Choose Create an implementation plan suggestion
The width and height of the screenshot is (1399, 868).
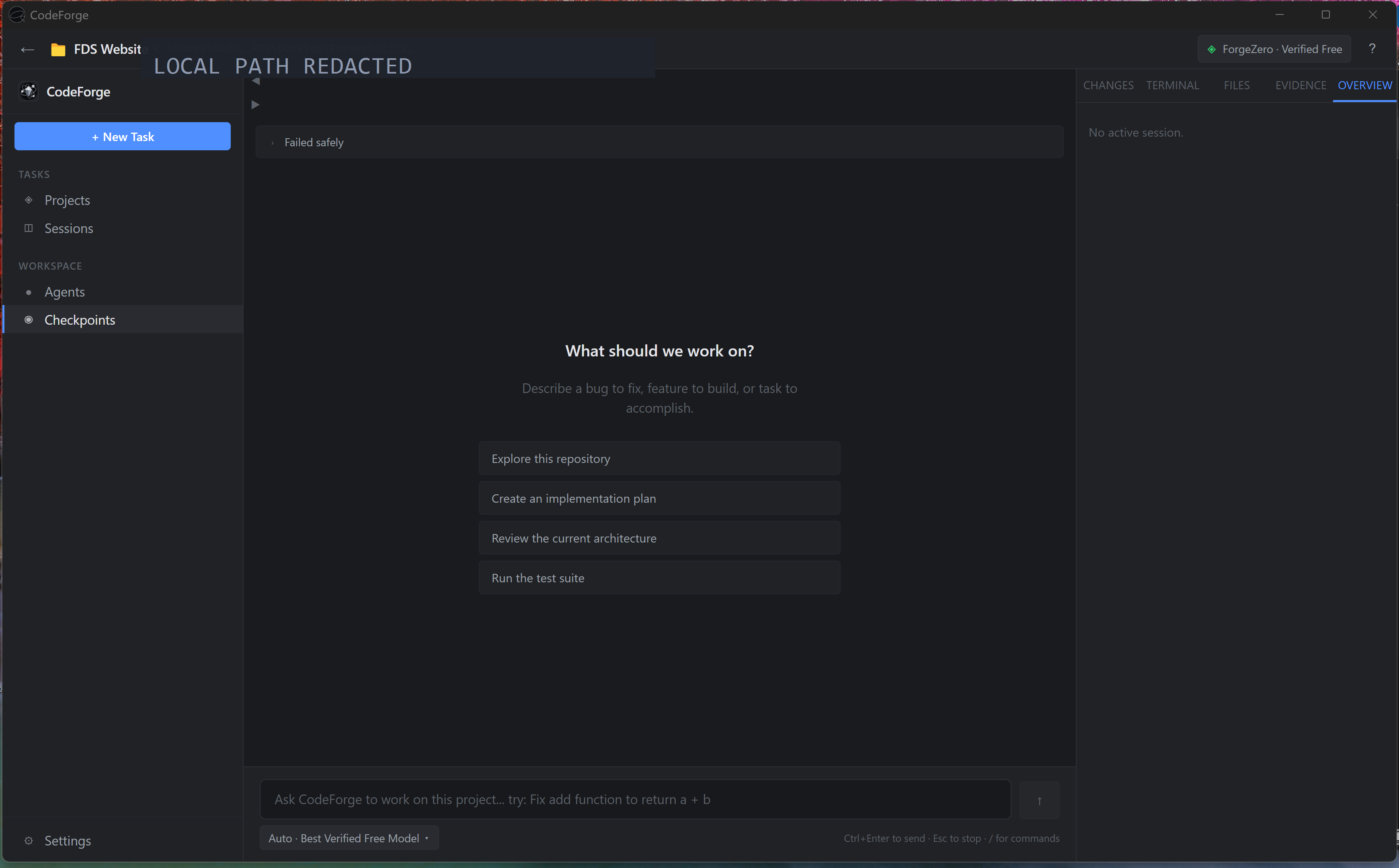click(659, 498)
